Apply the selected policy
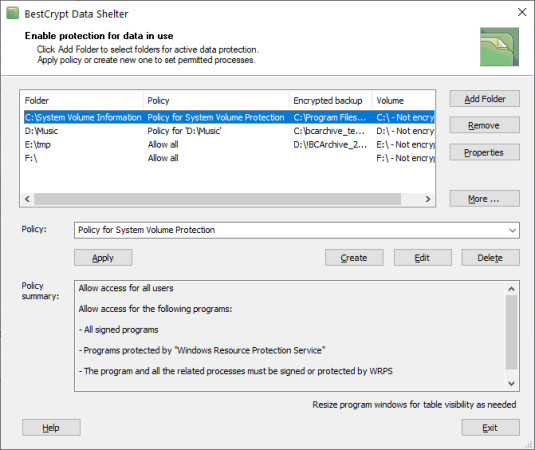 tap(103, 258)
